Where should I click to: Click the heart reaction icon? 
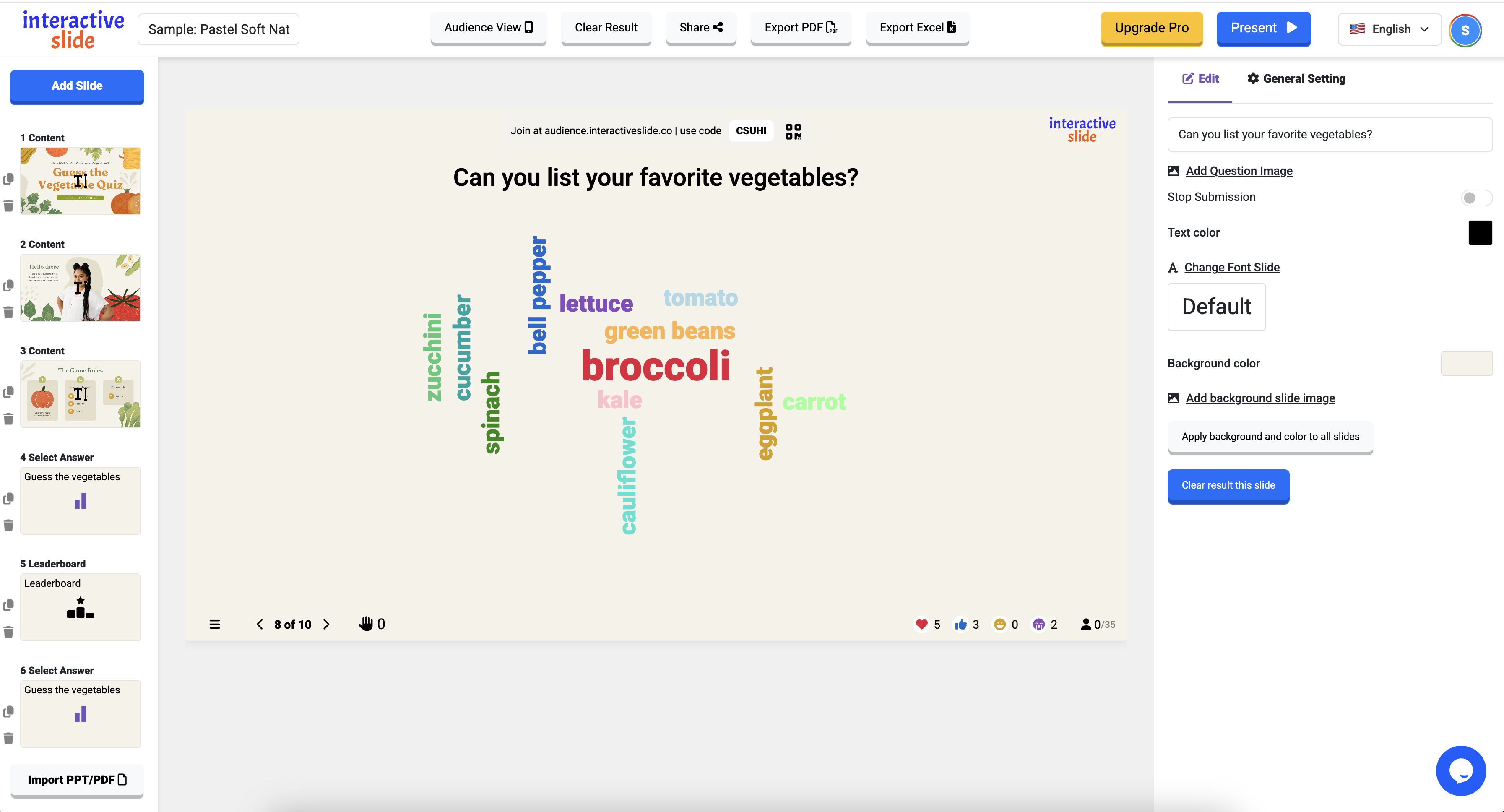[922, 624]
